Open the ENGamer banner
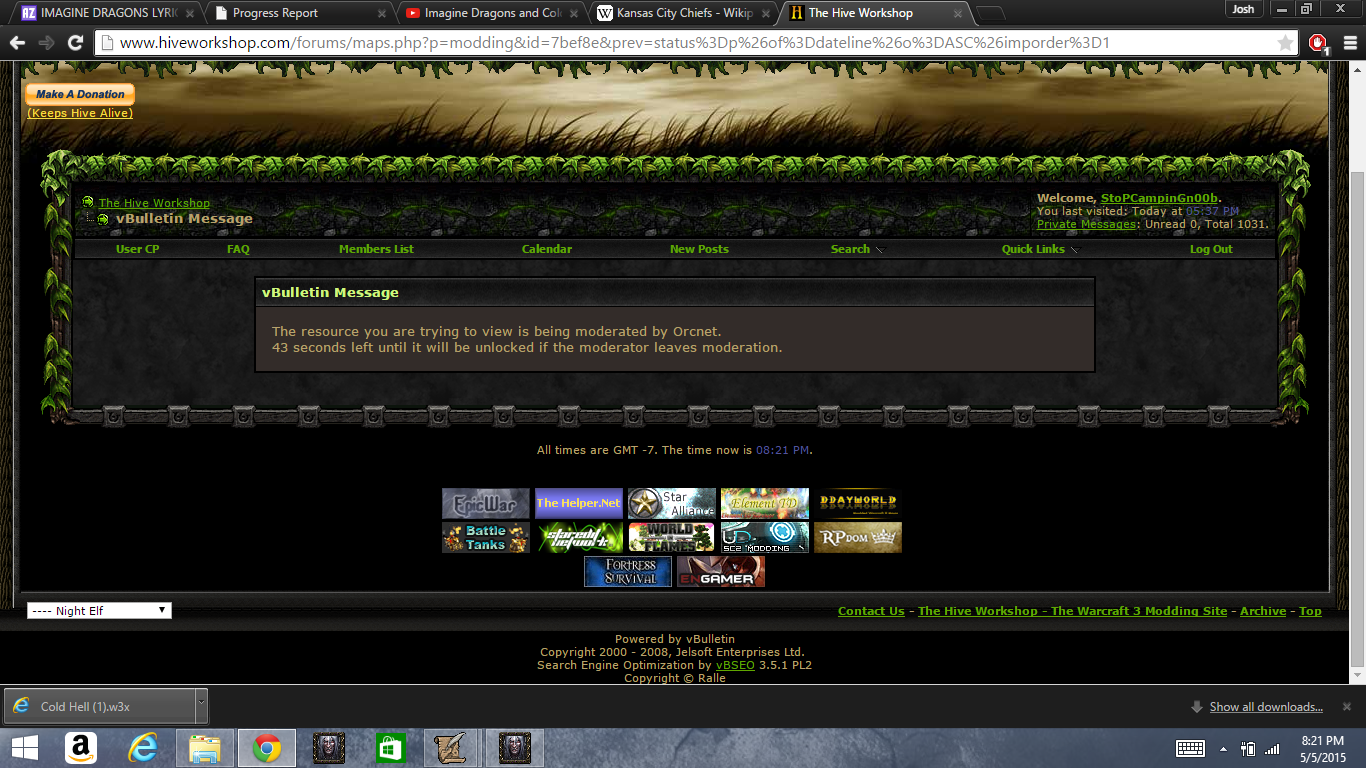1366x768 pixels. click(x=721, y=571)
